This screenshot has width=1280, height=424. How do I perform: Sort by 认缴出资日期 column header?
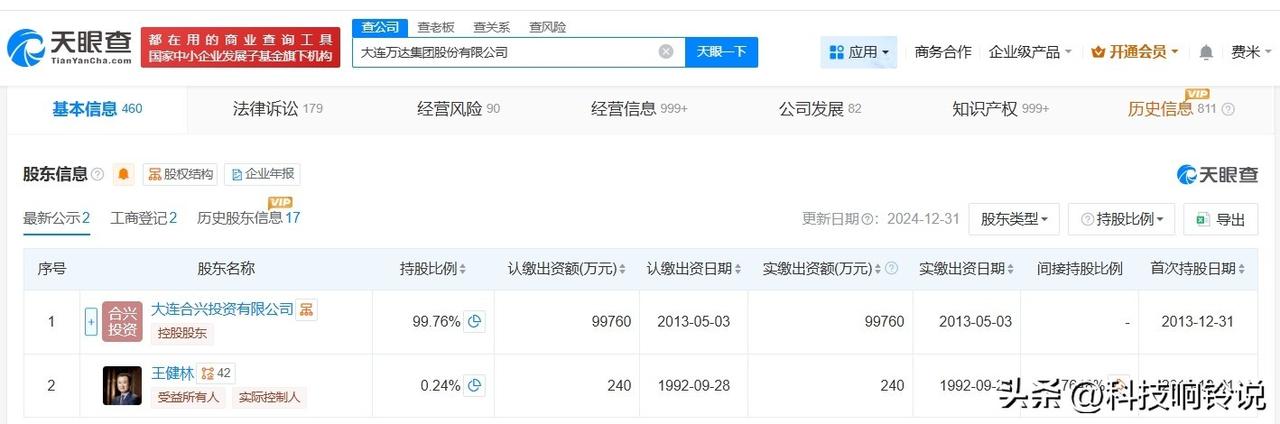pyautogui.click(x=695, y=269)
